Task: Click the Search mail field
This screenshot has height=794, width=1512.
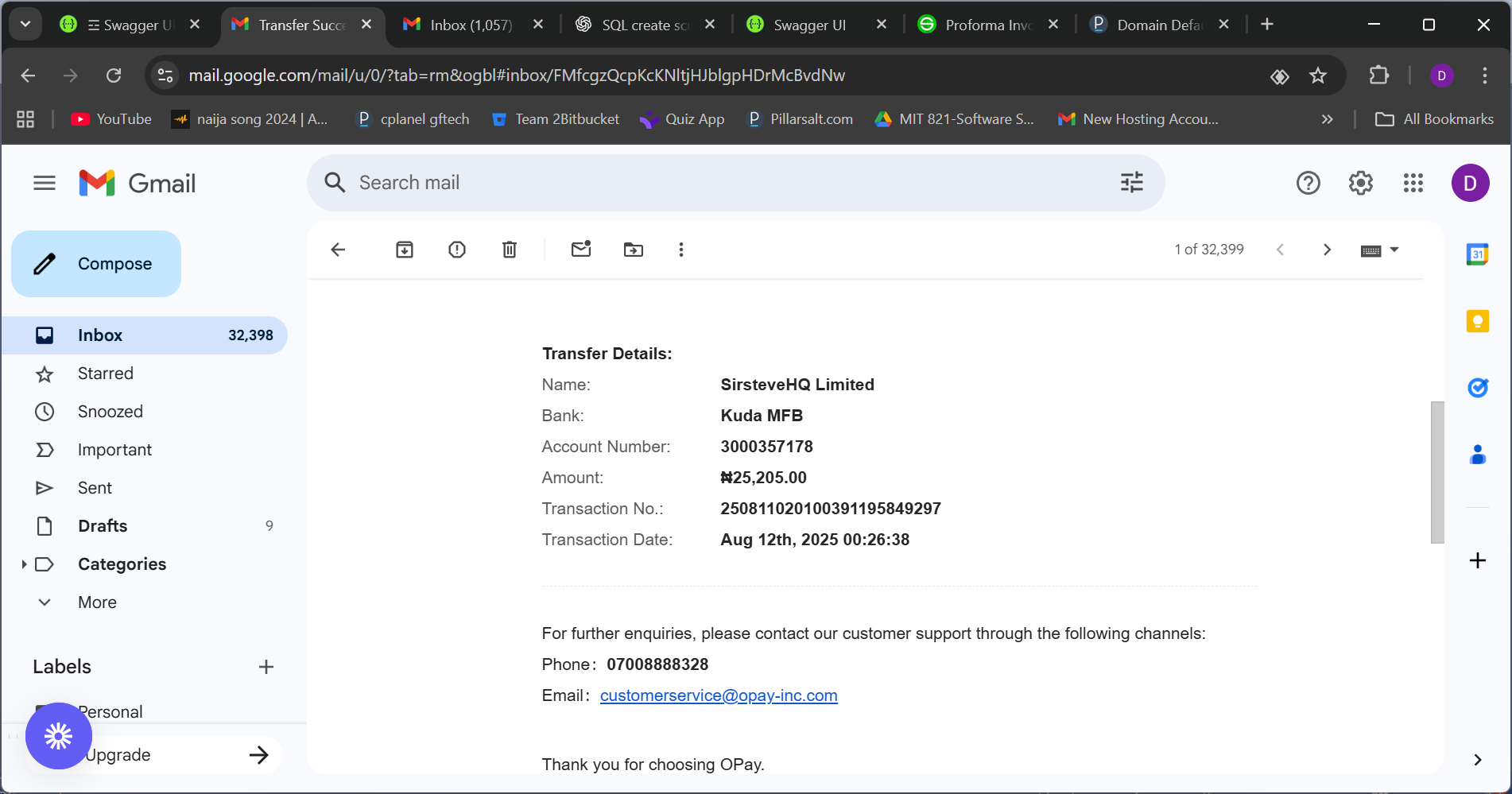Action: point(715,183)
